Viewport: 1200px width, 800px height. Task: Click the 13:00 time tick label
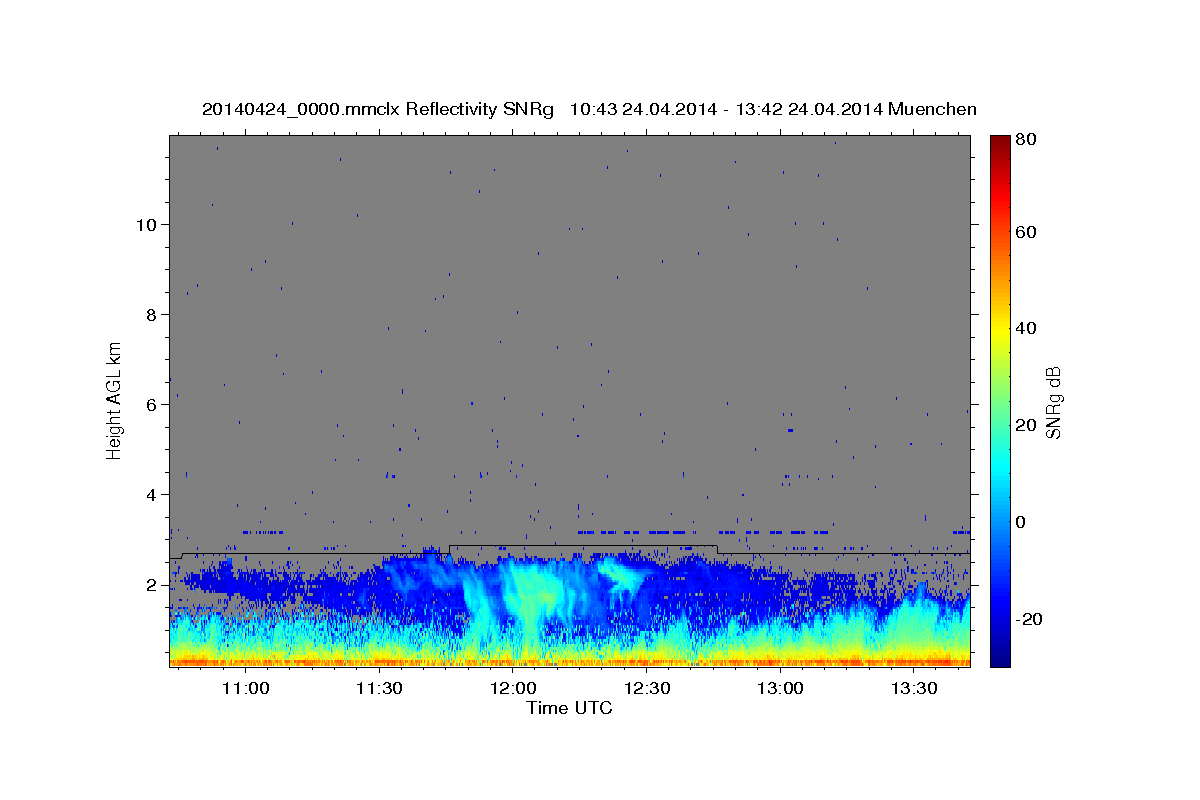pyautogui.click(x=780, y=689)
